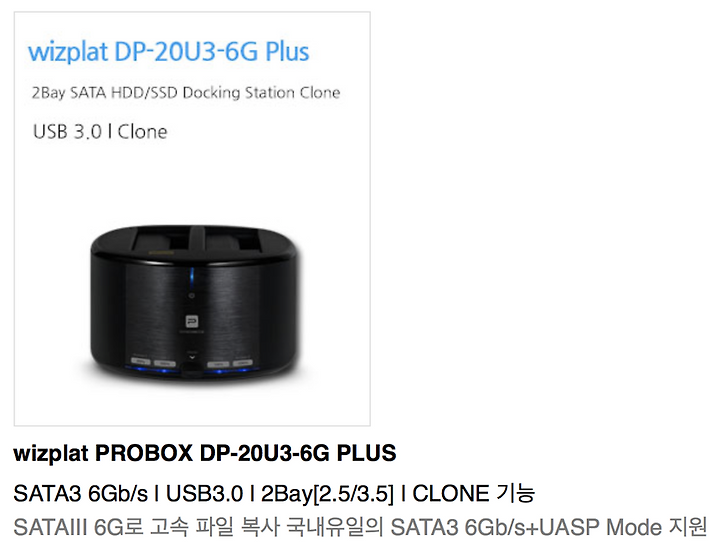The image size is (720, 560).
Task: Click the USB3.0 spec text
Action: click(204, 494)
